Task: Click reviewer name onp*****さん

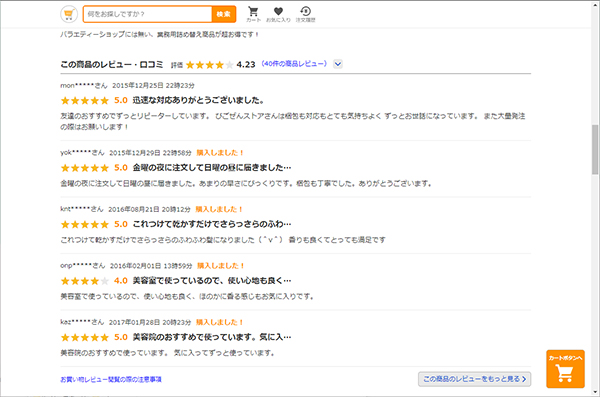Action: tap(83, 266)
